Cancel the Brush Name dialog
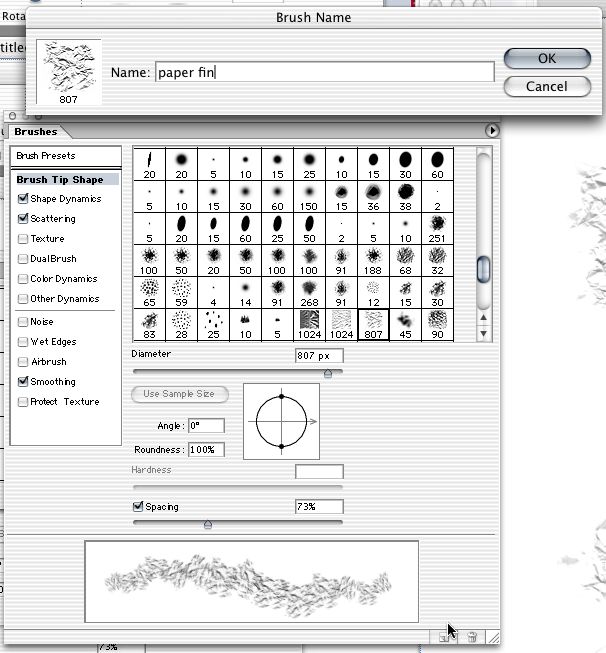This screenshot has width=606, height=653. pyautogui.click(x=547, y=87)
